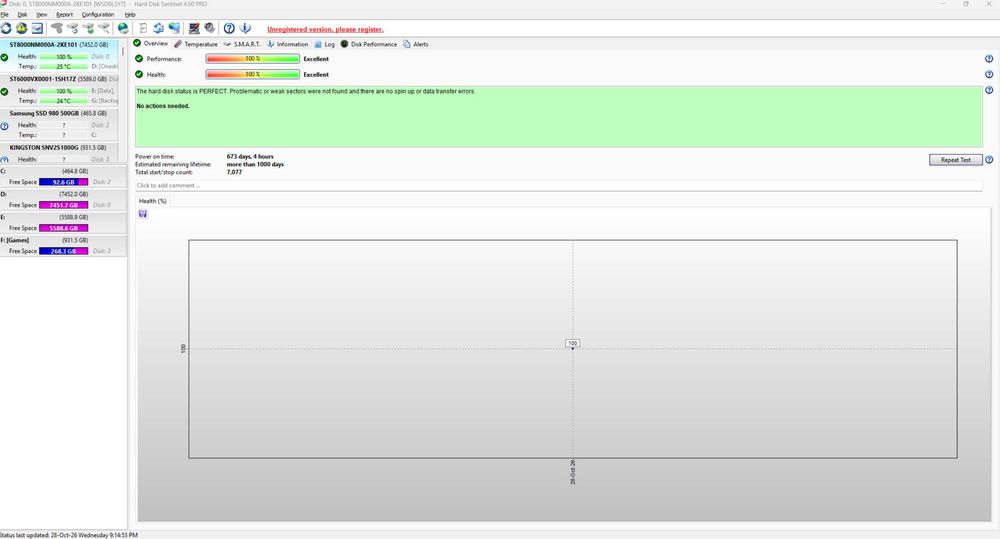Click the E: free space 5588.6 GB bar
Screen dimensions: 1000x539
[64, 228]
